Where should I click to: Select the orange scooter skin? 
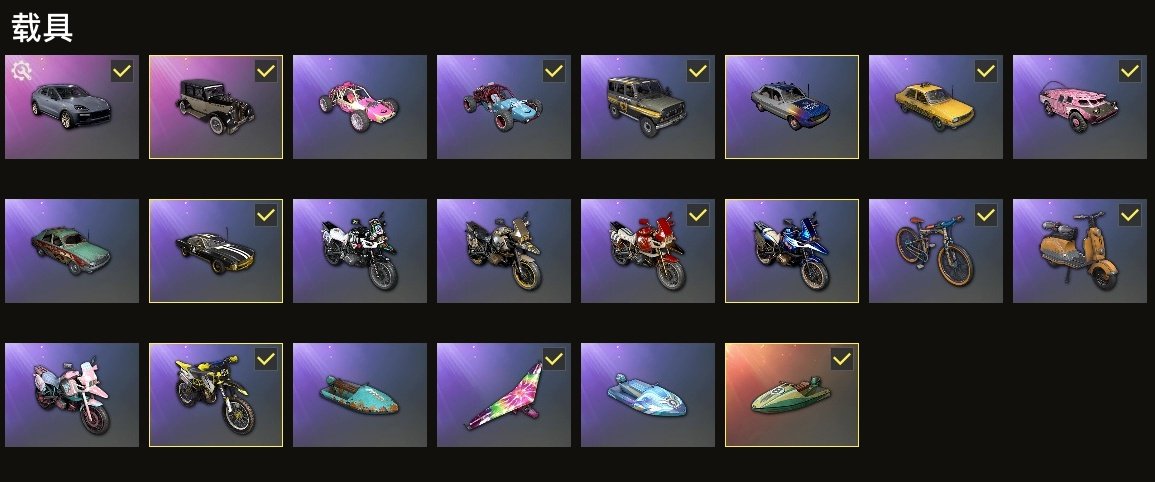(1079, 251)
